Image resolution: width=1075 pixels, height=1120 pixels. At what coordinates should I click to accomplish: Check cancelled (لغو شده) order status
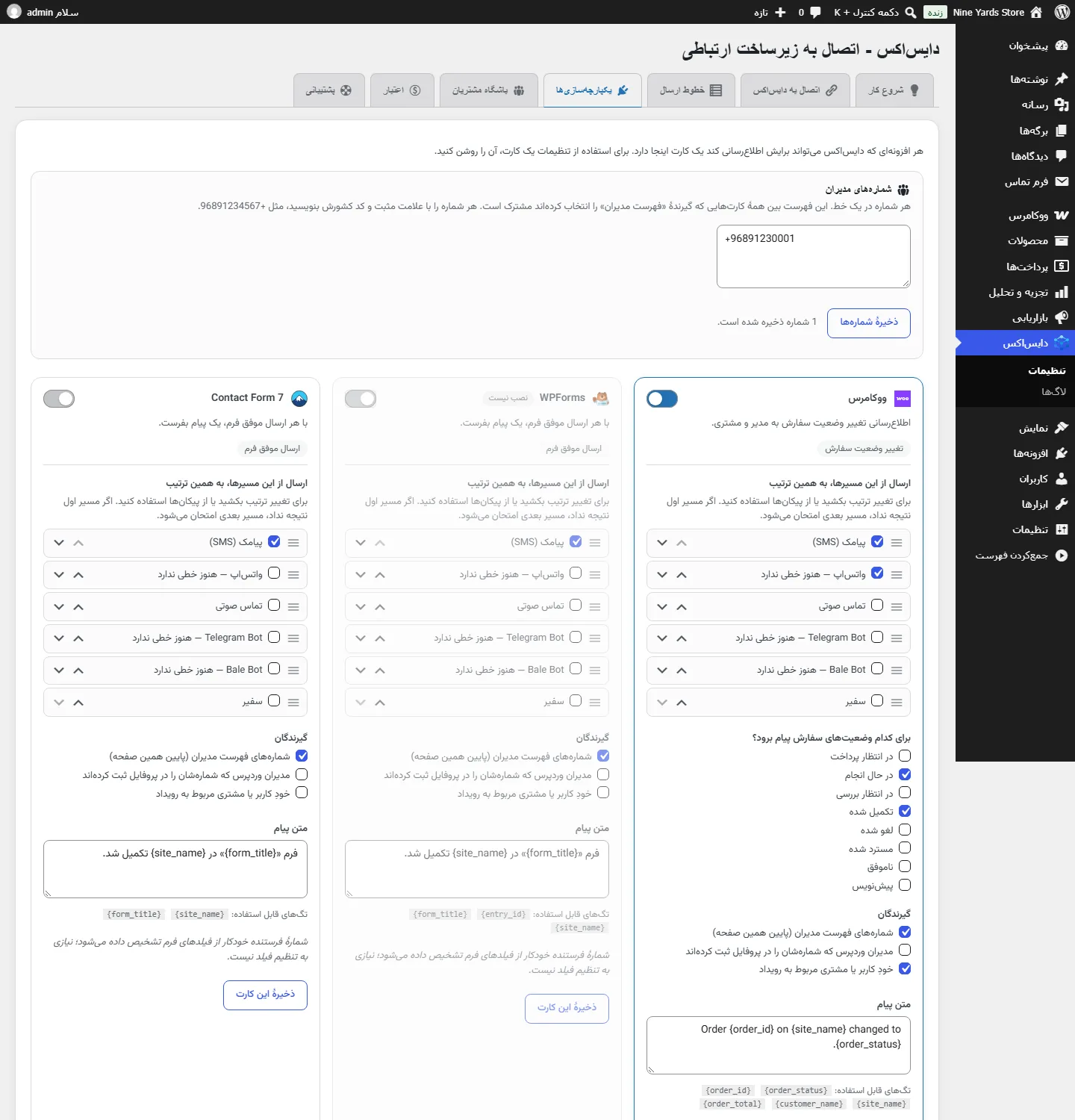click(x=905, y=830)
